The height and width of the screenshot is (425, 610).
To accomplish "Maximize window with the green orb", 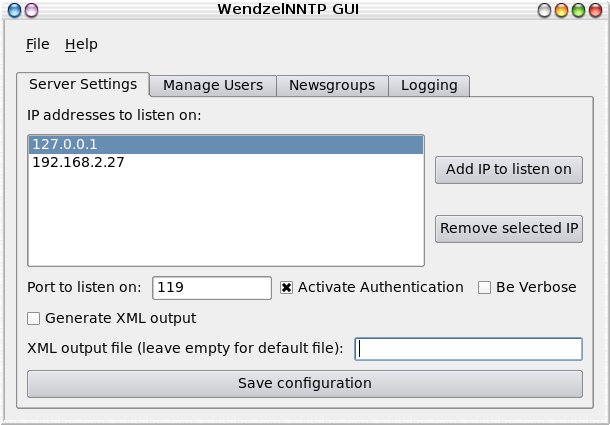I will click(x=578, y=10).
